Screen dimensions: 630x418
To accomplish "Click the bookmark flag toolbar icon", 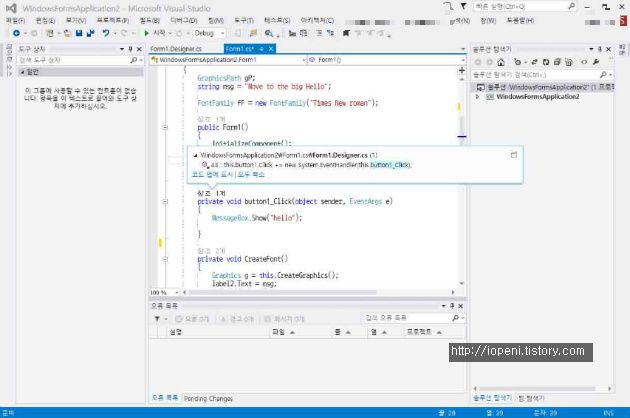I will pos(346,33).
